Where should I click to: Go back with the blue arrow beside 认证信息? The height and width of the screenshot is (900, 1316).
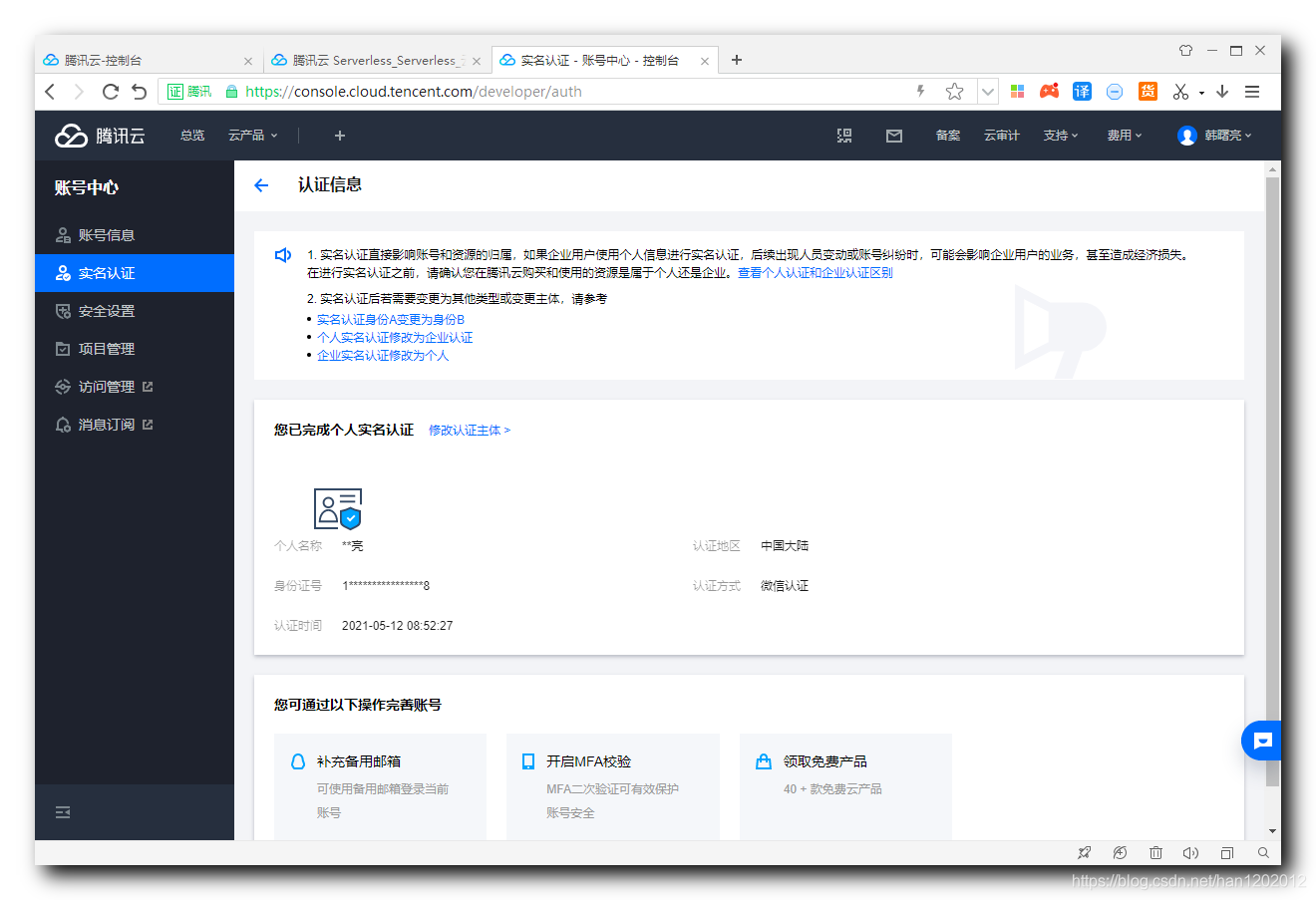[261, 185]
